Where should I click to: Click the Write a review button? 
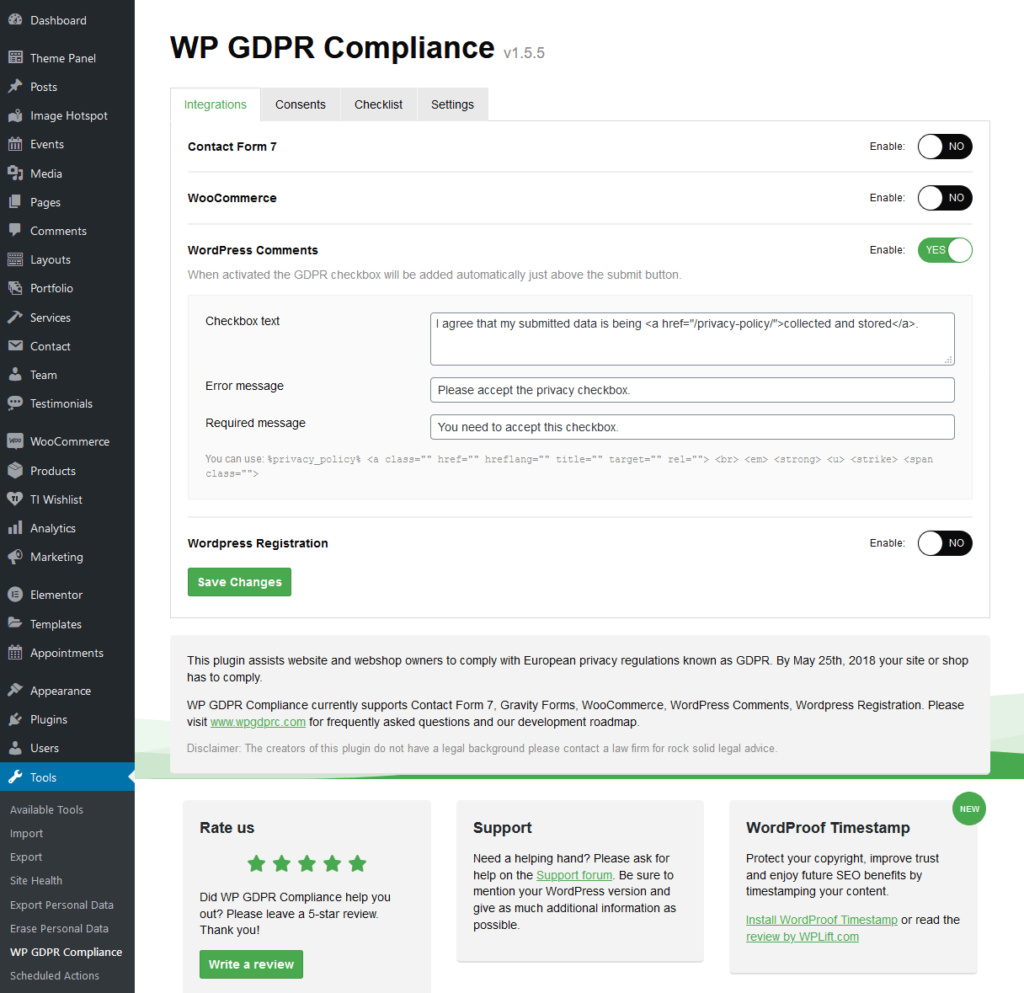coord(251,964)
